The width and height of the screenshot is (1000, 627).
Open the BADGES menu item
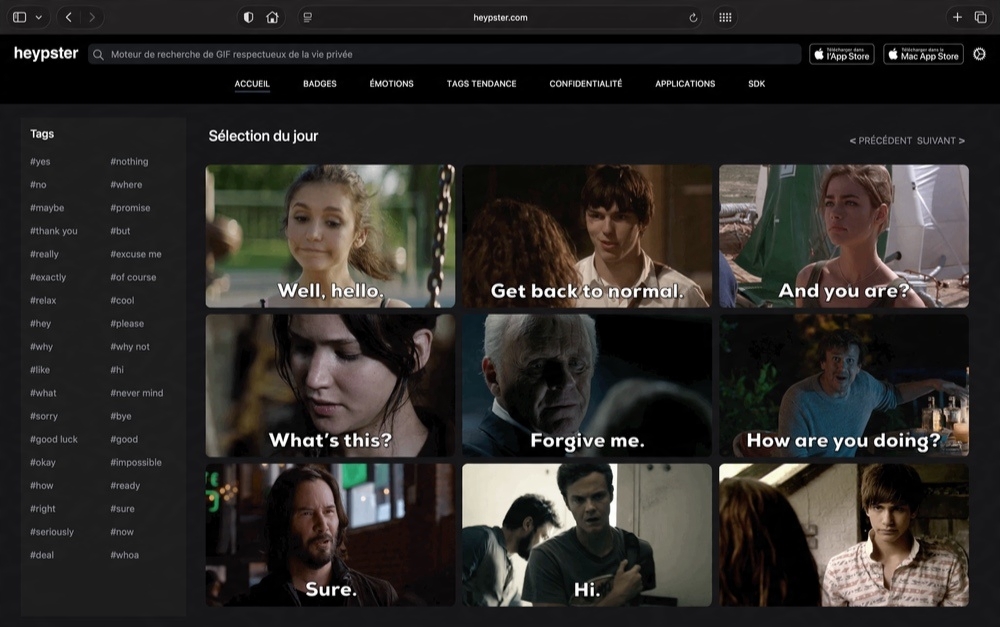[320, 84]
